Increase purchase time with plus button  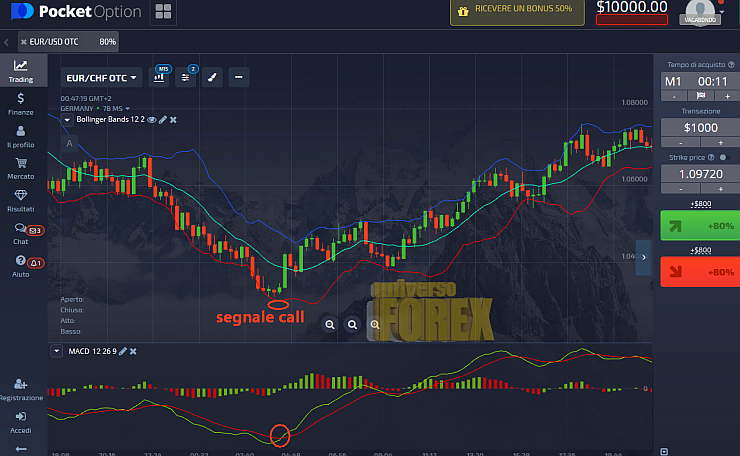click(727, 96)
